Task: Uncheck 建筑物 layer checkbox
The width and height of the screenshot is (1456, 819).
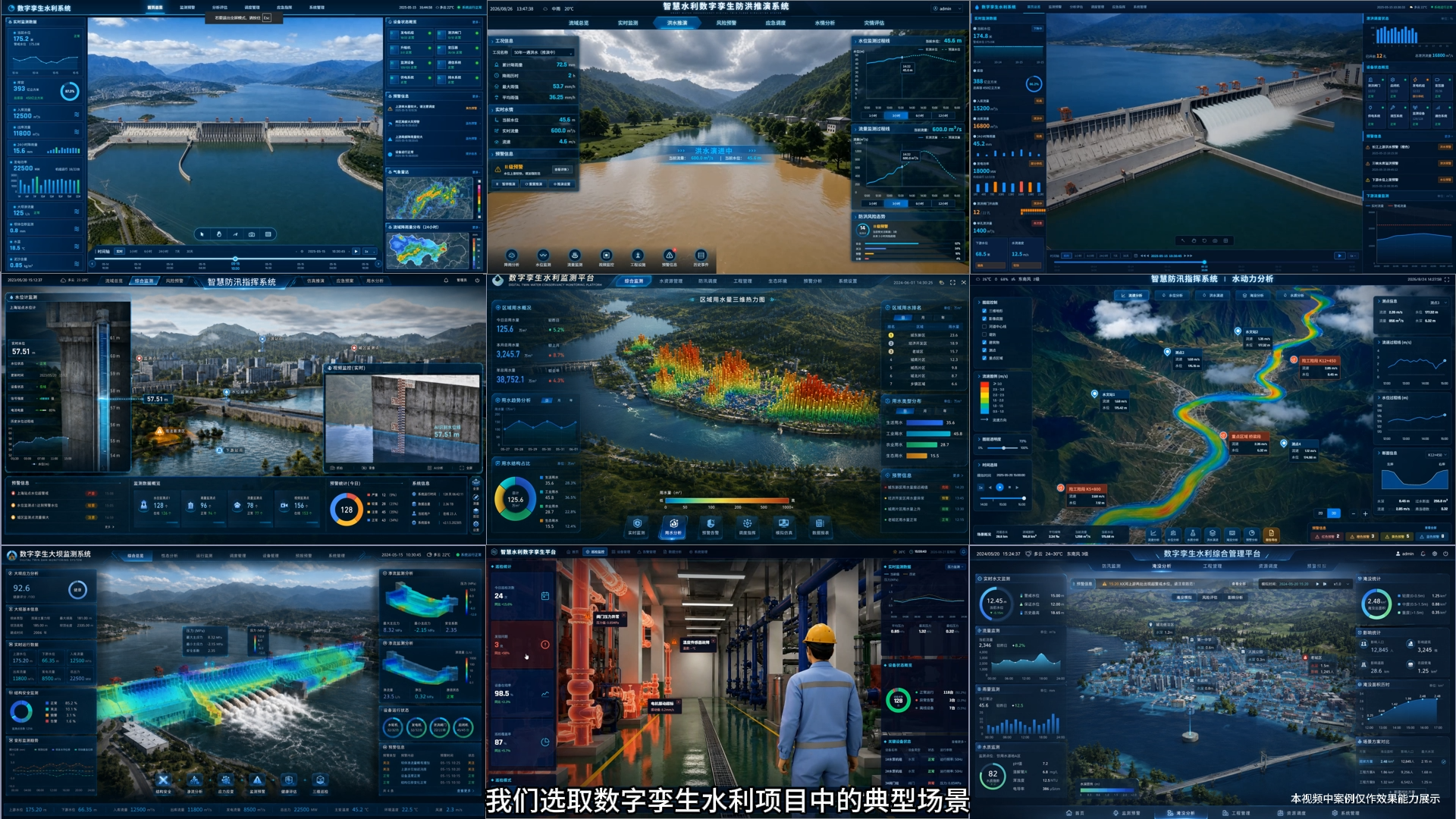Action: 984,342
